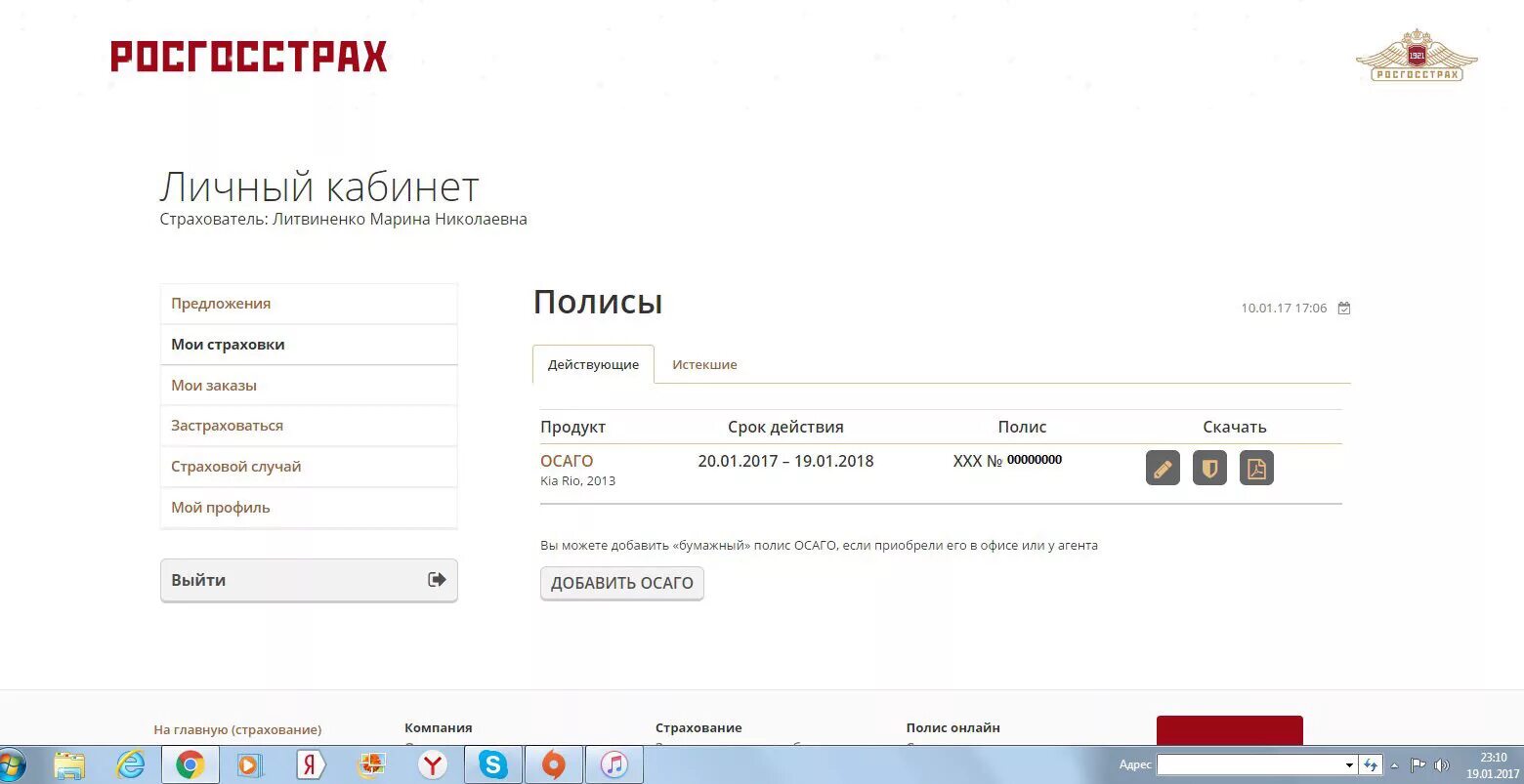
Task: Select Мои страховки in sidebar
Action: tap(309, 345)
